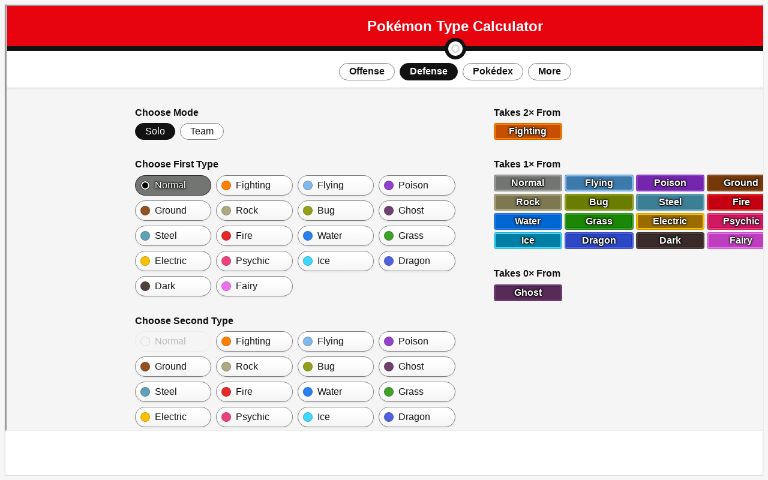Click the Pokéball icon below the title

pos(455,49)
